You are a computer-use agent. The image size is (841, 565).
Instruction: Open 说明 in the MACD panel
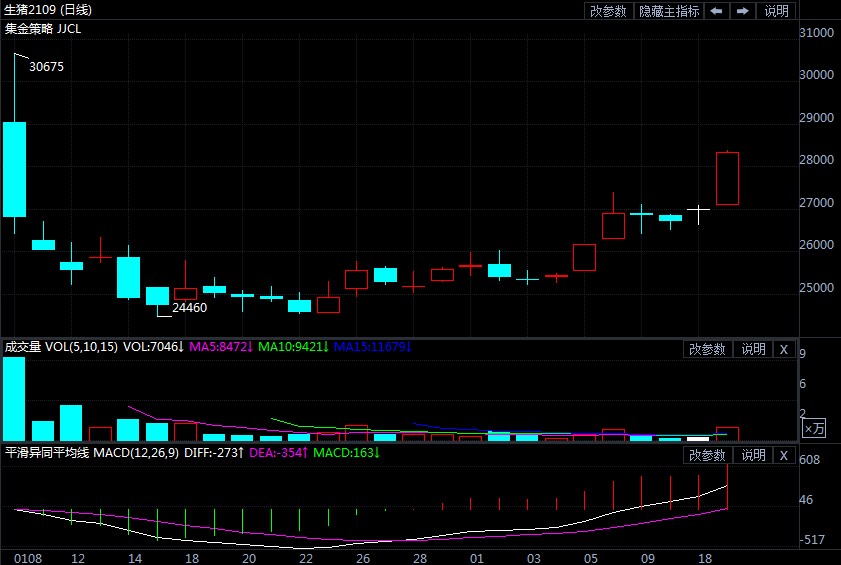click(753, 455)
